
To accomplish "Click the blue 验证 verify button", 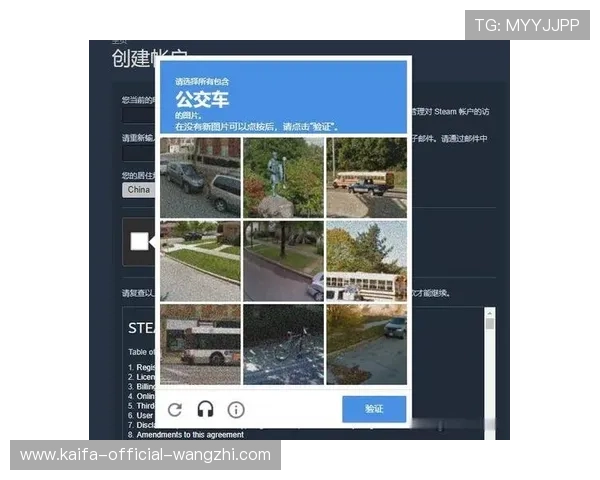I will tap(374, 409).
